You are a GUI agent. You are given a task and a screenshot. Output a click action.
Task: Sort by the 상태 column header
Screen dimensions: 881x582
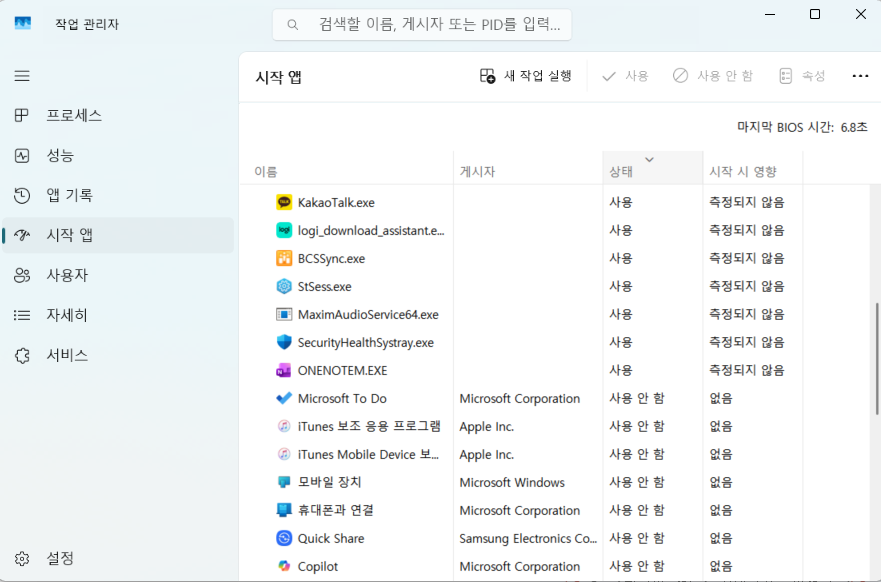pos(653,168)
